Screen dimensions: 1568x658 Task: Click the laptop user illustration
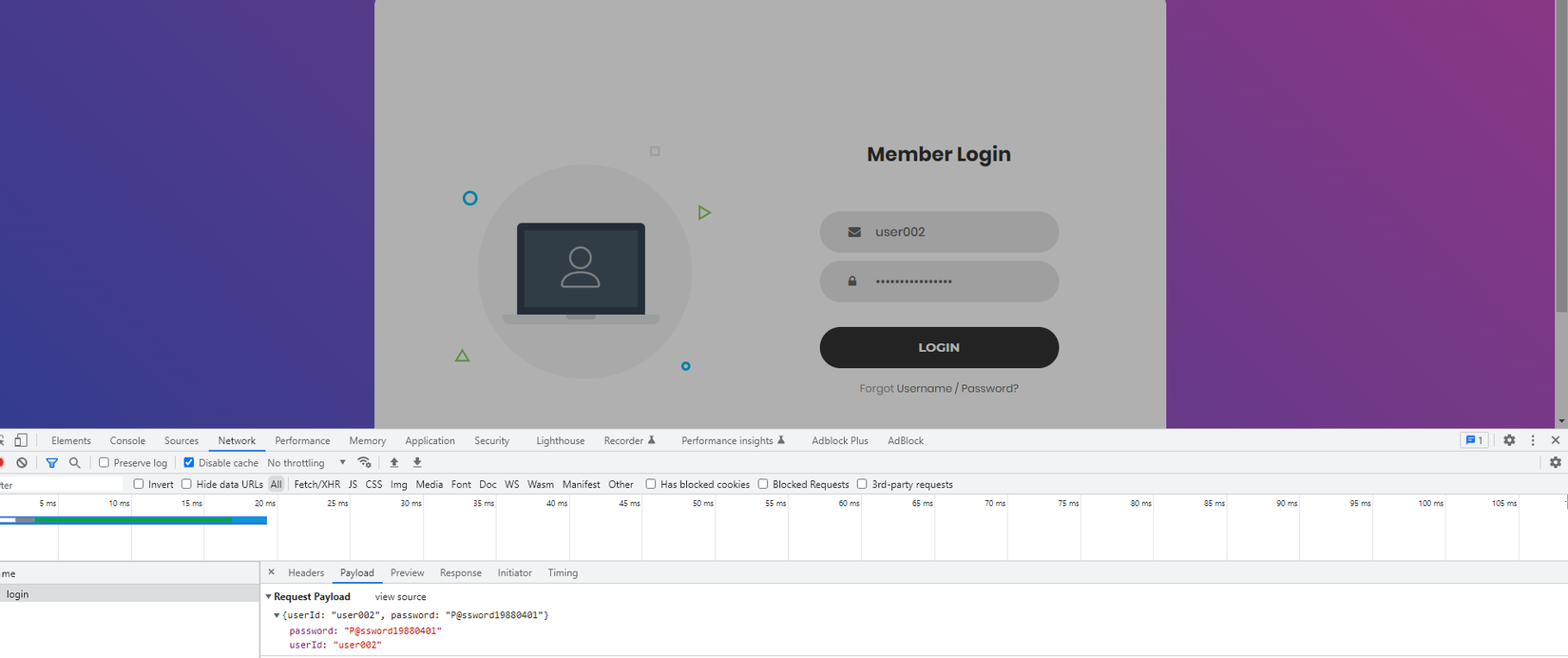pos(581,272)
